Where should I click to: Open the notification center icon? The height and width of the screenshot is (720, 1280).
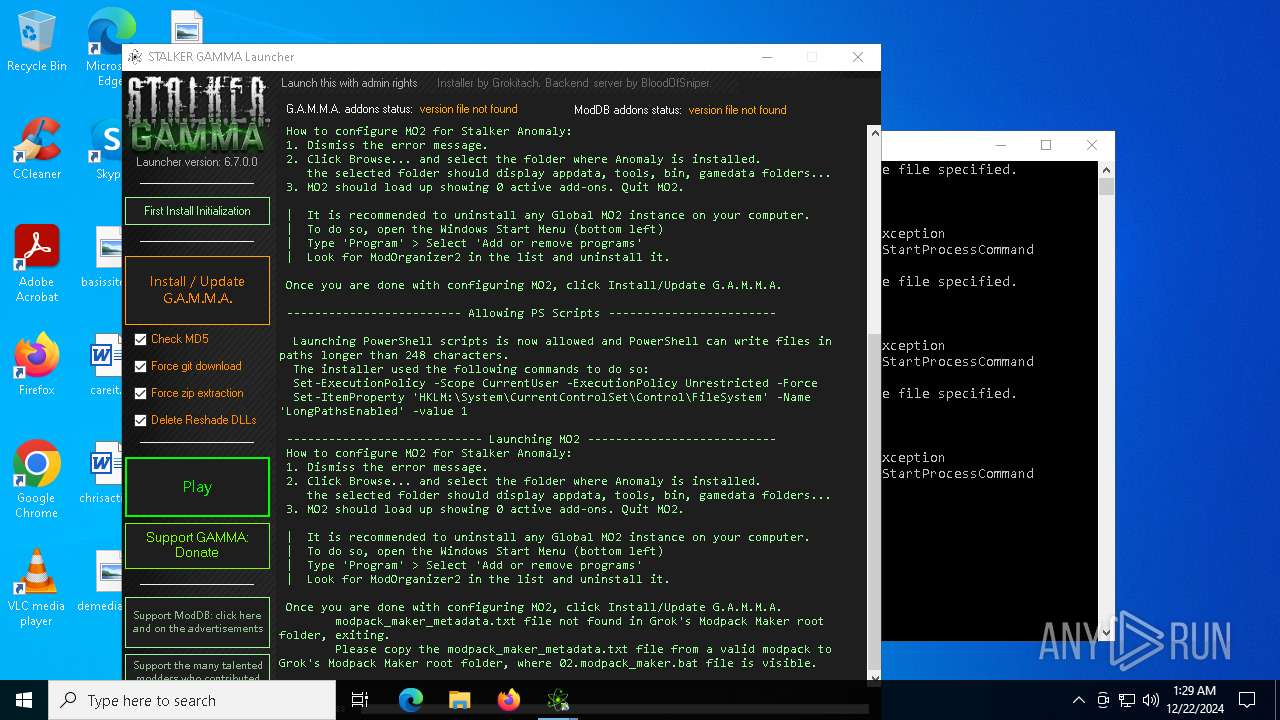tap(1247, 700)
